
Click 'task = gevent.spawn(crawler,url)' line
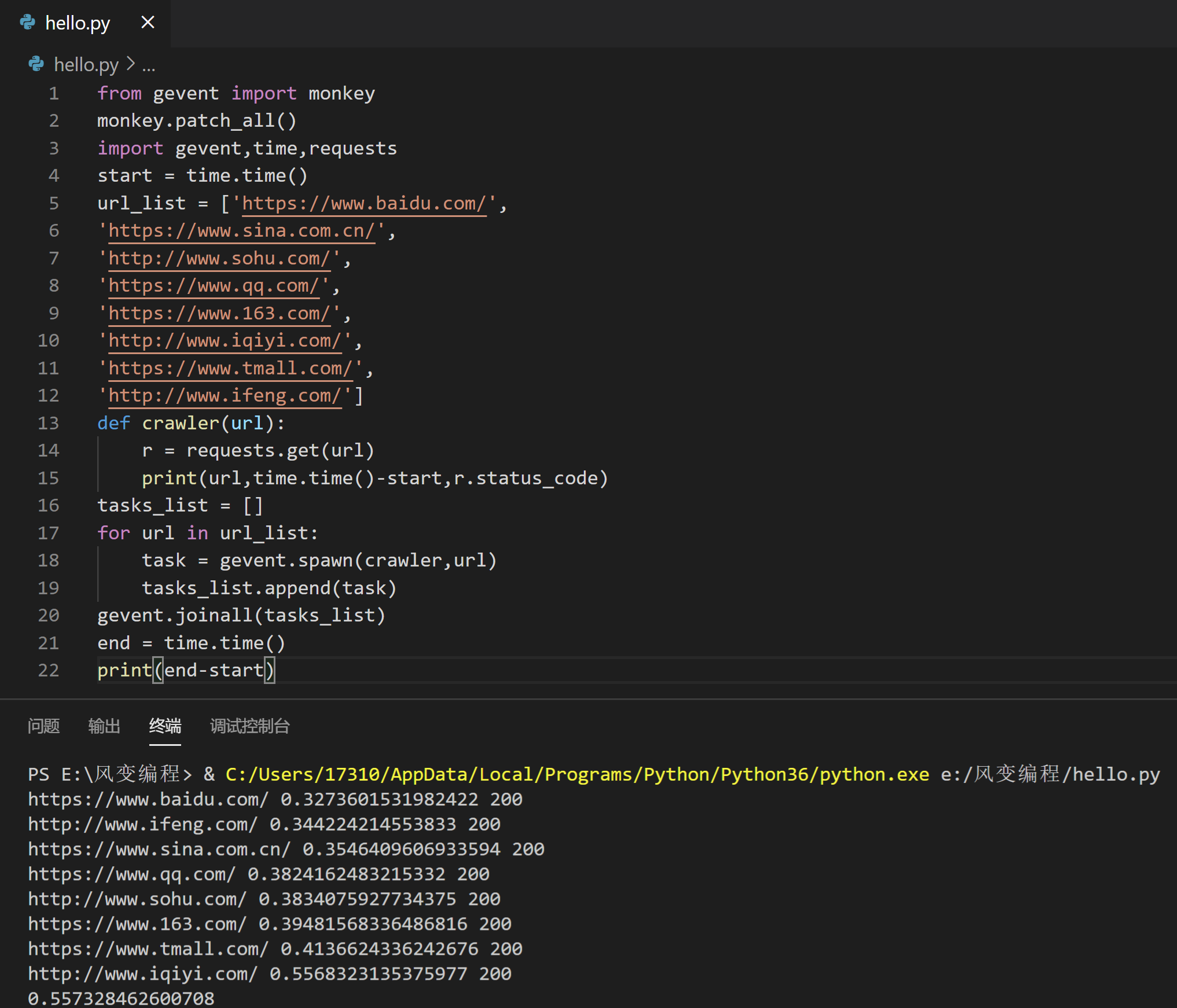319,561
